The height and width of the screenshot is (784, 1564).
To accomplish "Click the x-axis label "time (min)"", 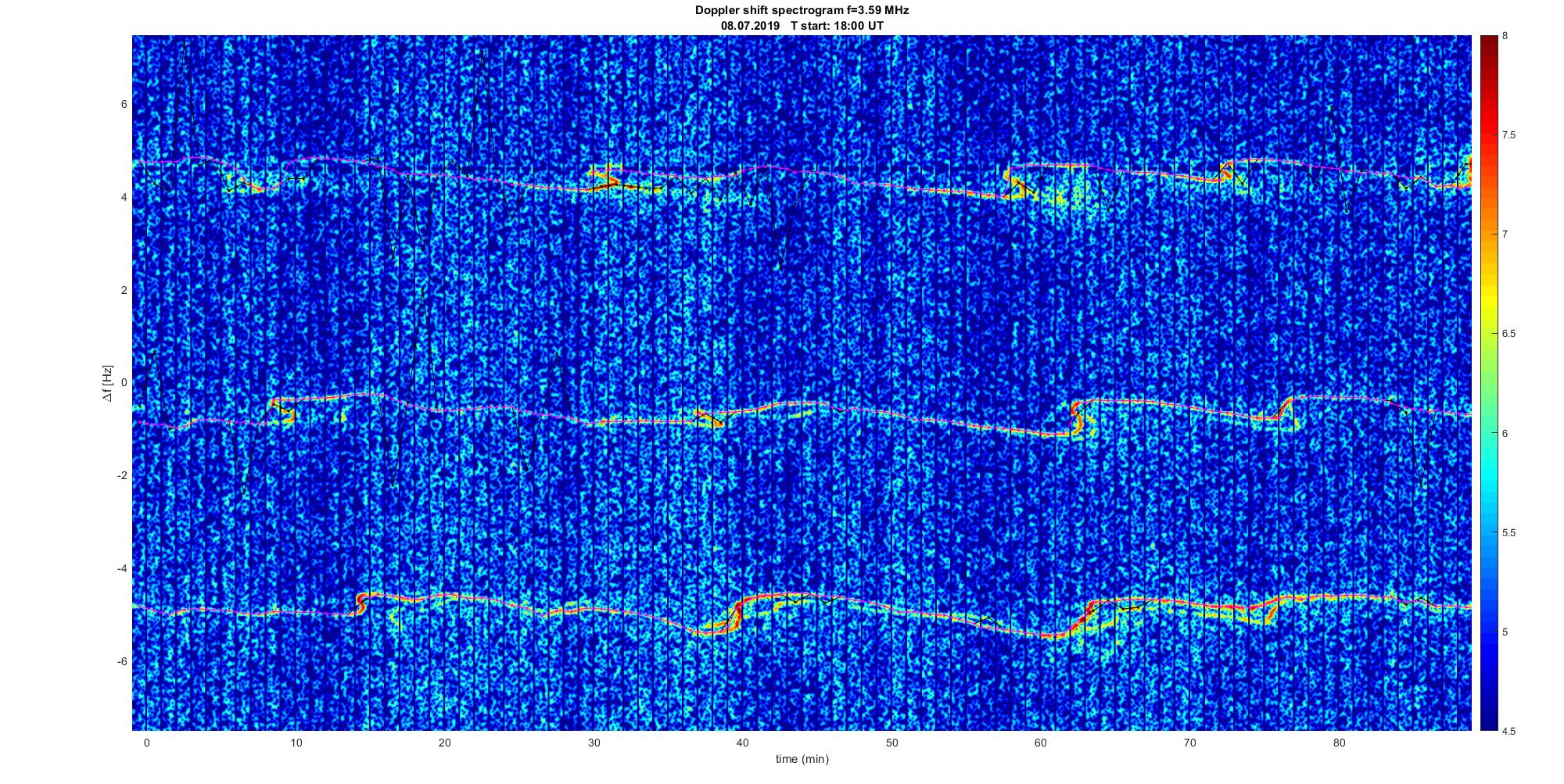I will point(802,759).
